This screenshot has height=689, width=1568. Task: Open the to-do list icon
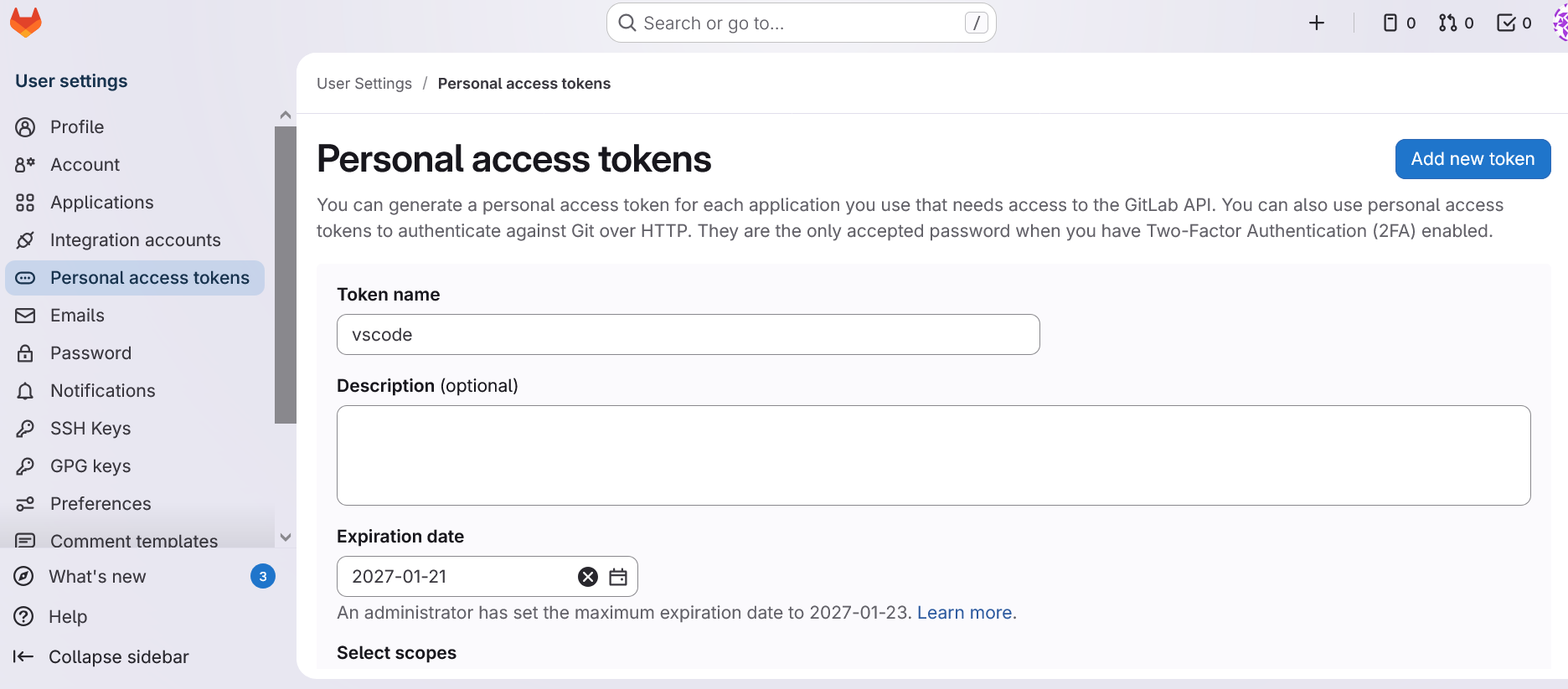[x=1514, y=23]
